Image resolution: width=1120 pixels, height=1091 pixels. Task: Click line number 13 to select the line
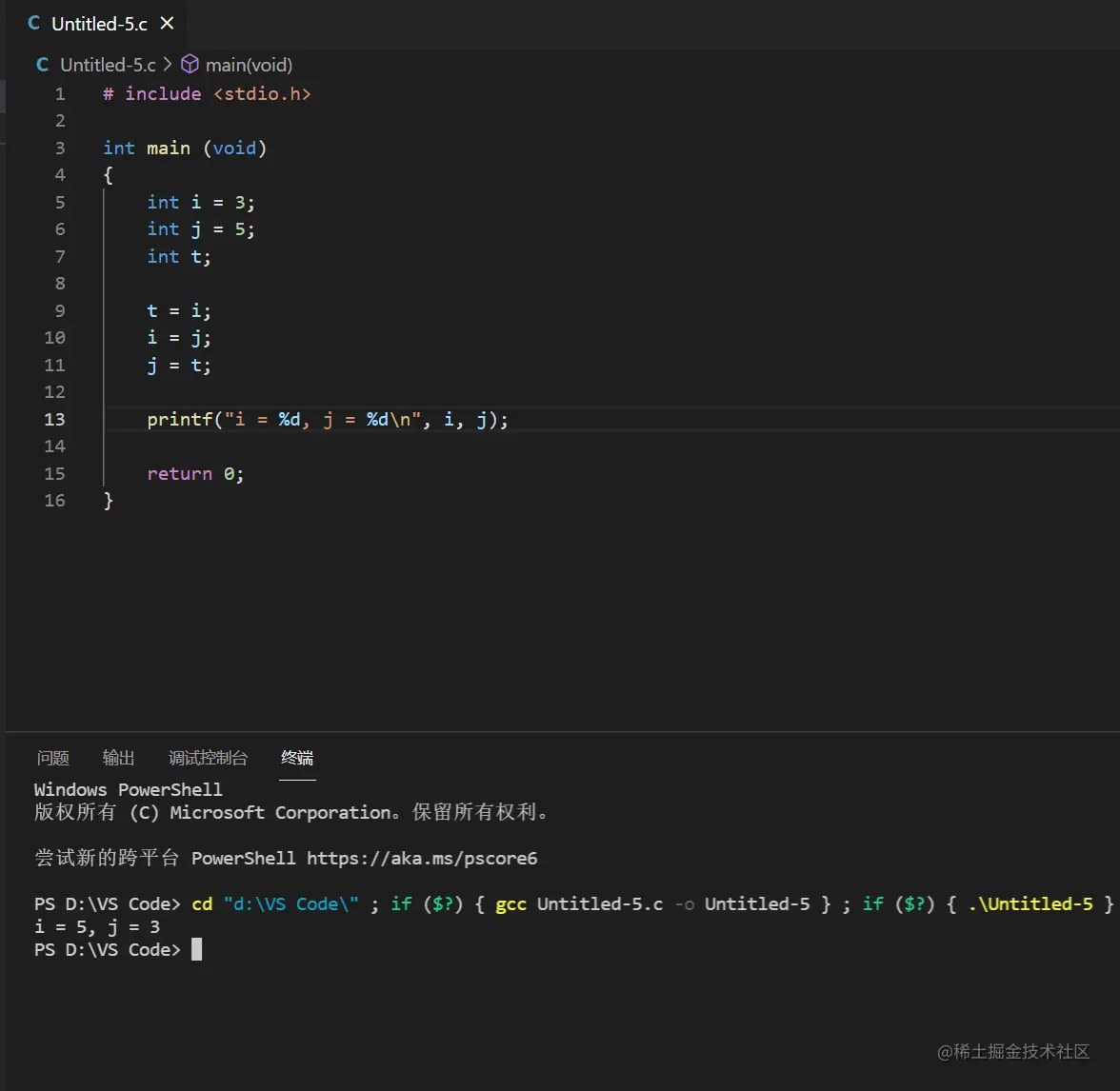54,419
